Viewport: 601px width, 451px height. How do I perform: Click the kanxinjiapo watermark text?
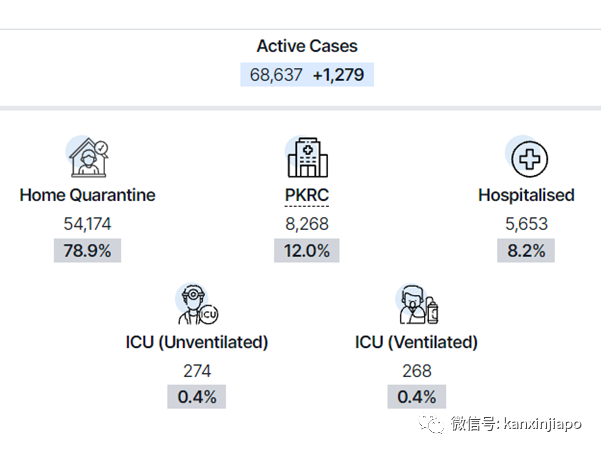[x=542, y=424]
